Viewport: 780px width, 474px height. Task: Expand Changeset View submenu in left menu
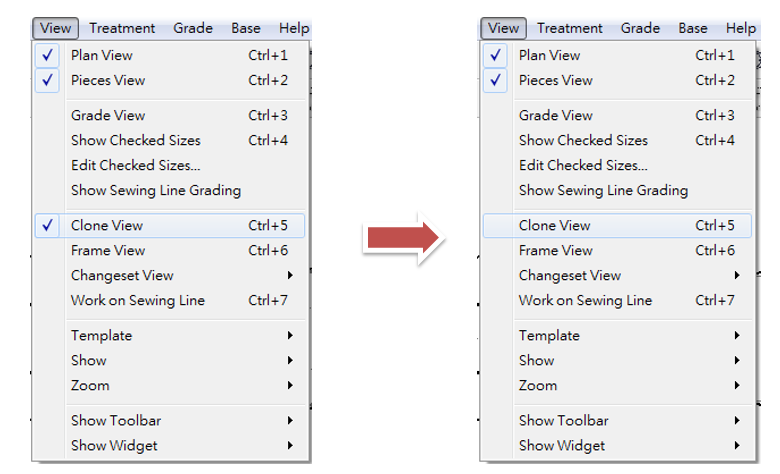122,276
